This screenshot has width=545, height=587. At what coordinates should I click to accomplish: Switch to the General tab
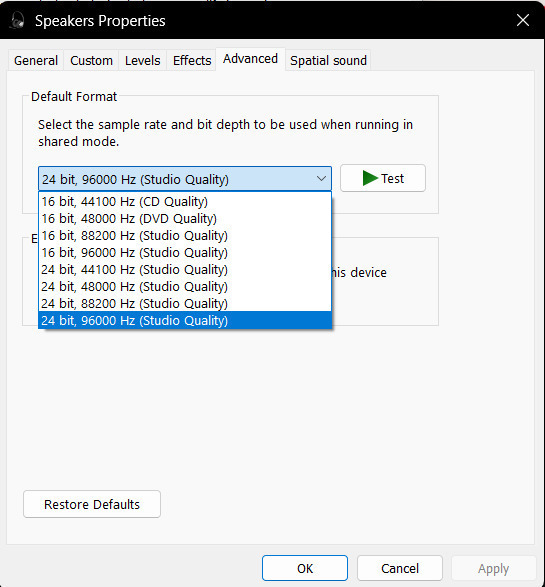tap(36, 60)
